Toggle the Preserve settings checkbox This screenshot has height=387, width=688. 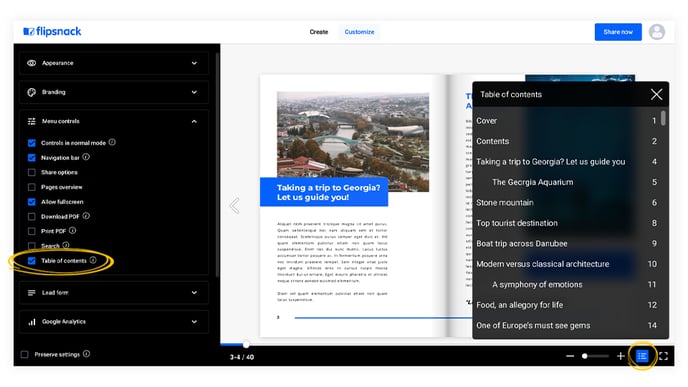[25, 354]
